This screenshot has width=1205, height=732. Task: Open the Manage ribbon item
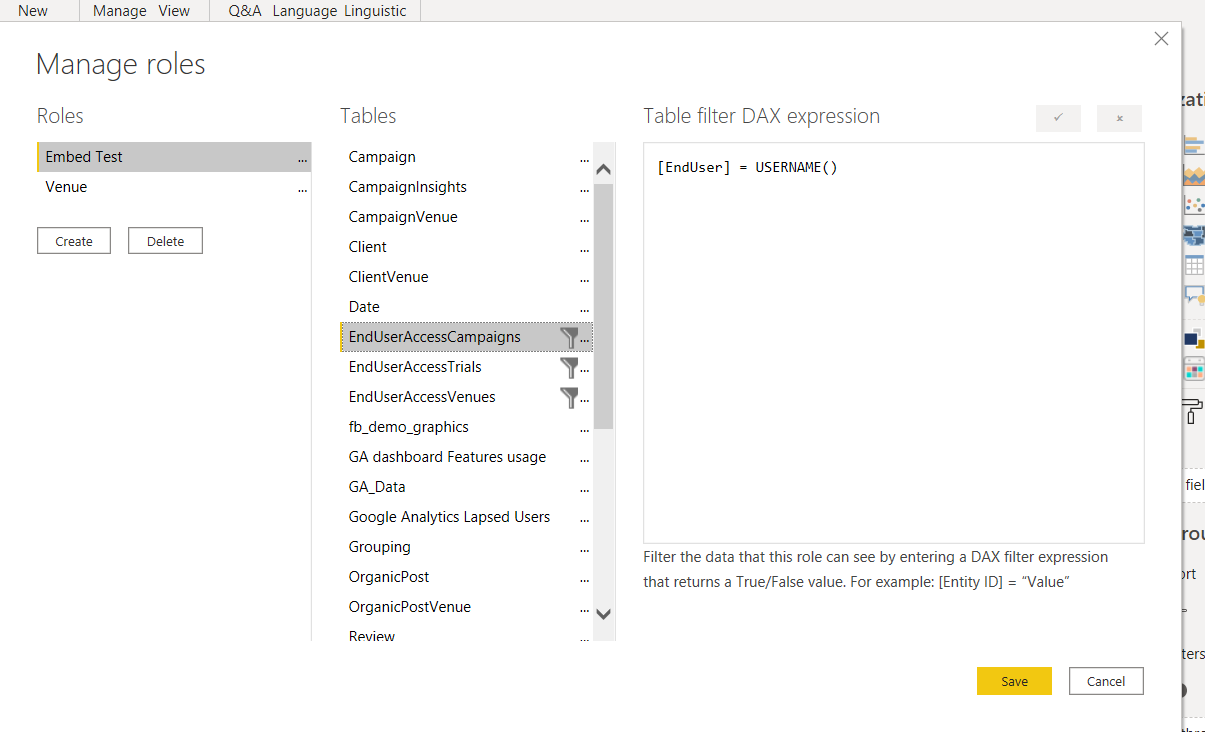tap(120, 11)
